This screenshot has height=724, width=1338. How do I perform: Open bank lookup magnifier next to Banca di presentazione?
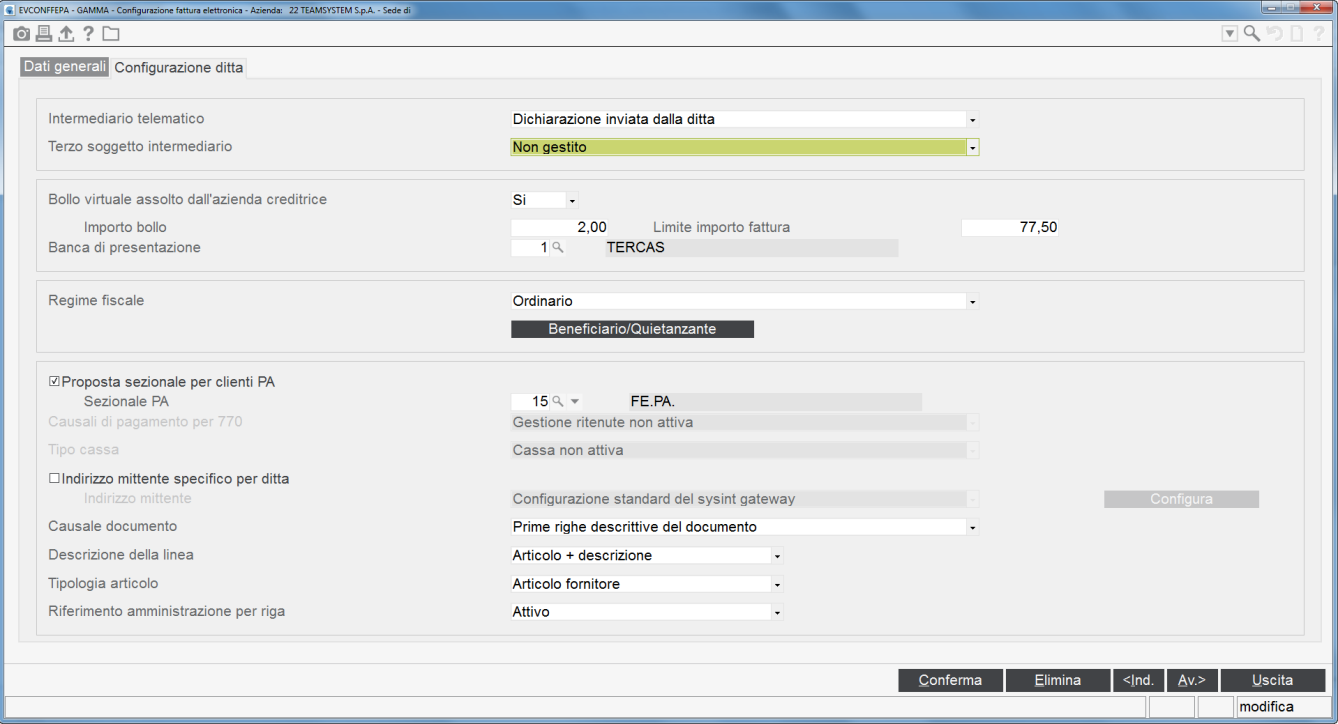558,247
